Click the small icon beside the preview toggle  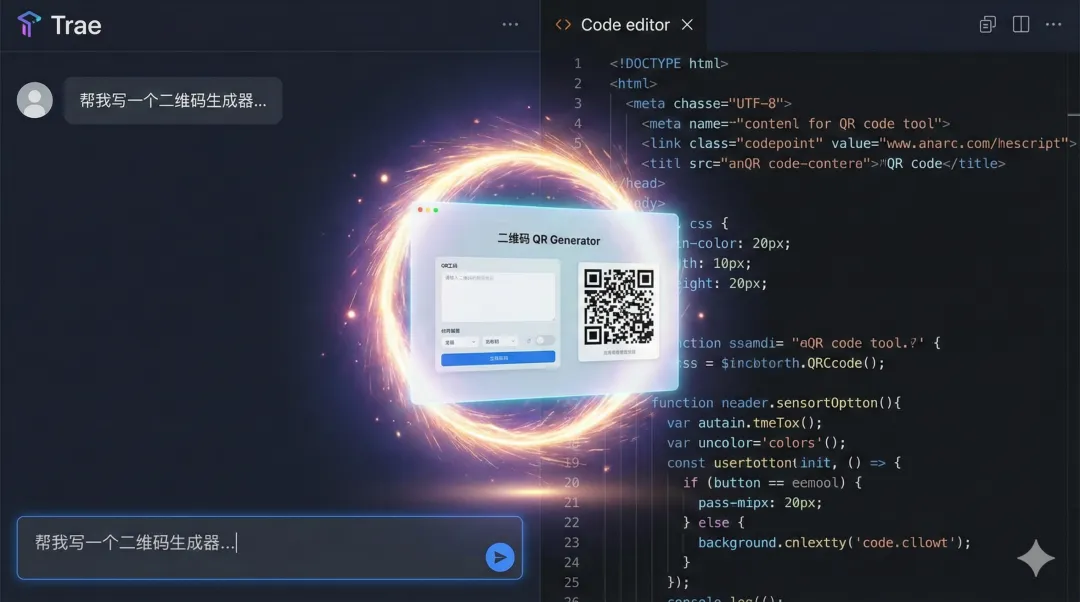(x=529, y=340)
